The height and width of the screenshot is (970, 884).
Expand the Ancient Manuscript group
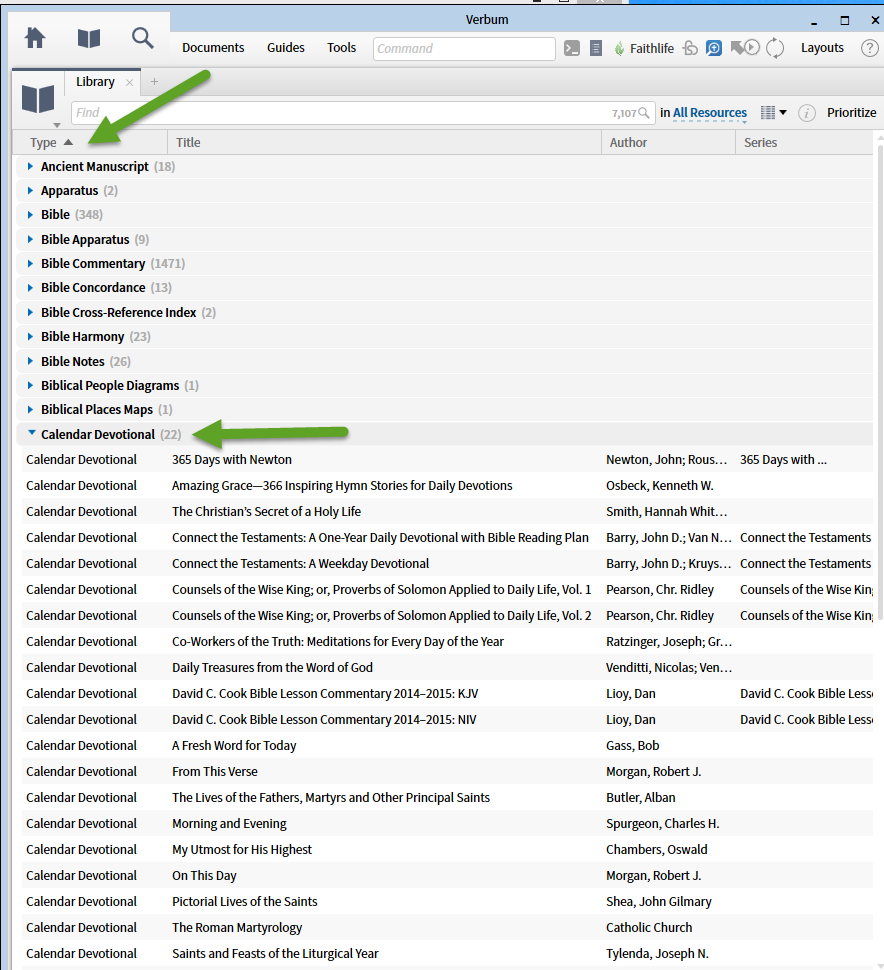30,166
